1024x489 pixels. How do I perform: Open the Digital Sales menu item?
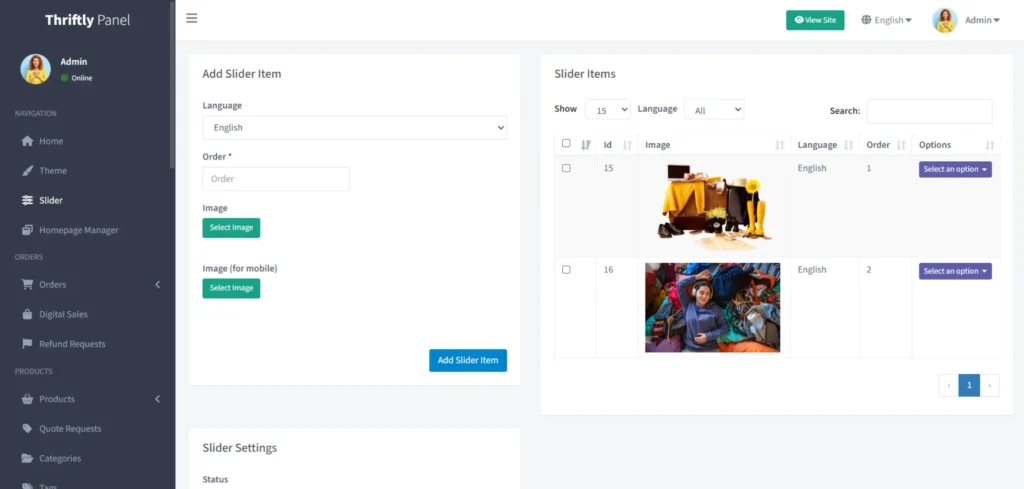tap(63, 314)
